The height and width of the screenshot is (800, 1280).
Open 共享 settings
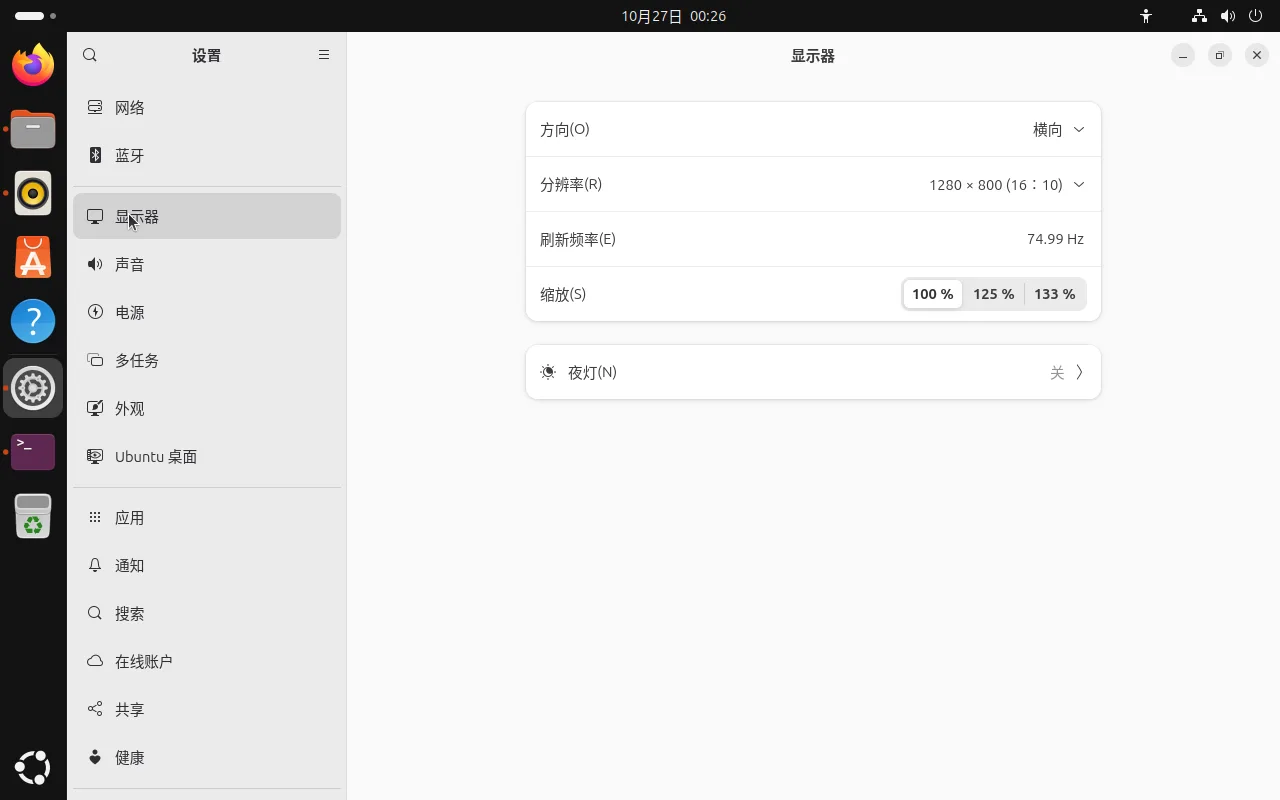[207, 709]
